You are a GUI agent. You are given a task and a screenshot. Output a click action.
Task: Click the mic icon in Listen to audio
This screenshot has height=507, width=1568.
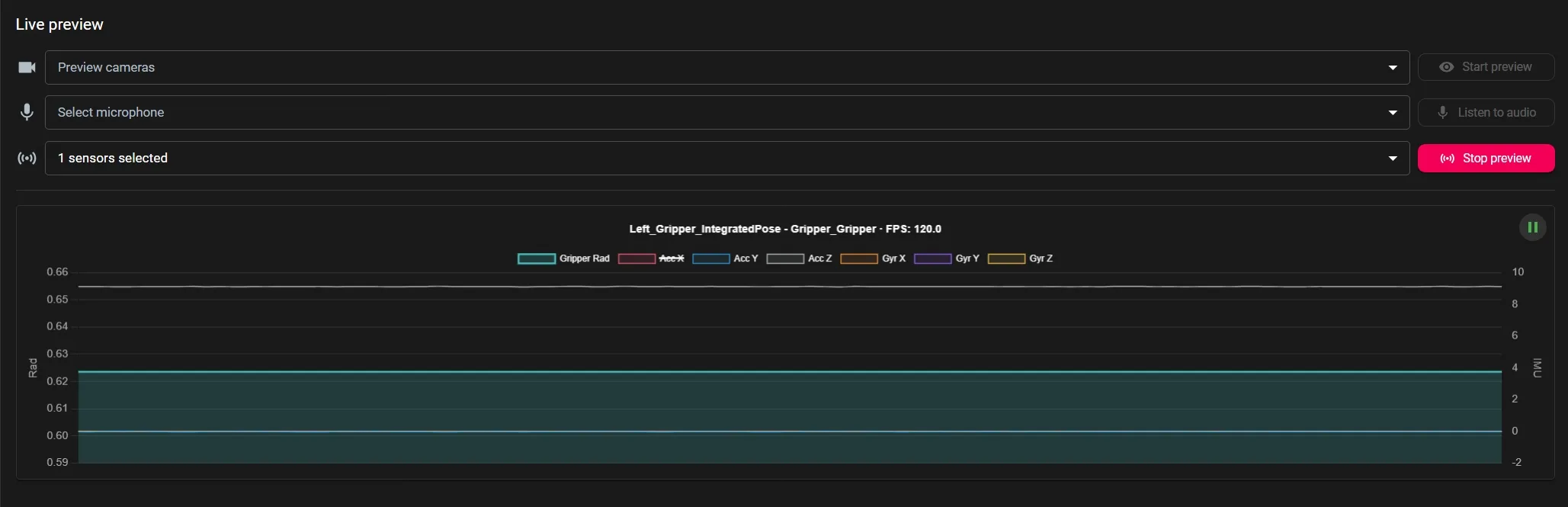(1442, 112)
